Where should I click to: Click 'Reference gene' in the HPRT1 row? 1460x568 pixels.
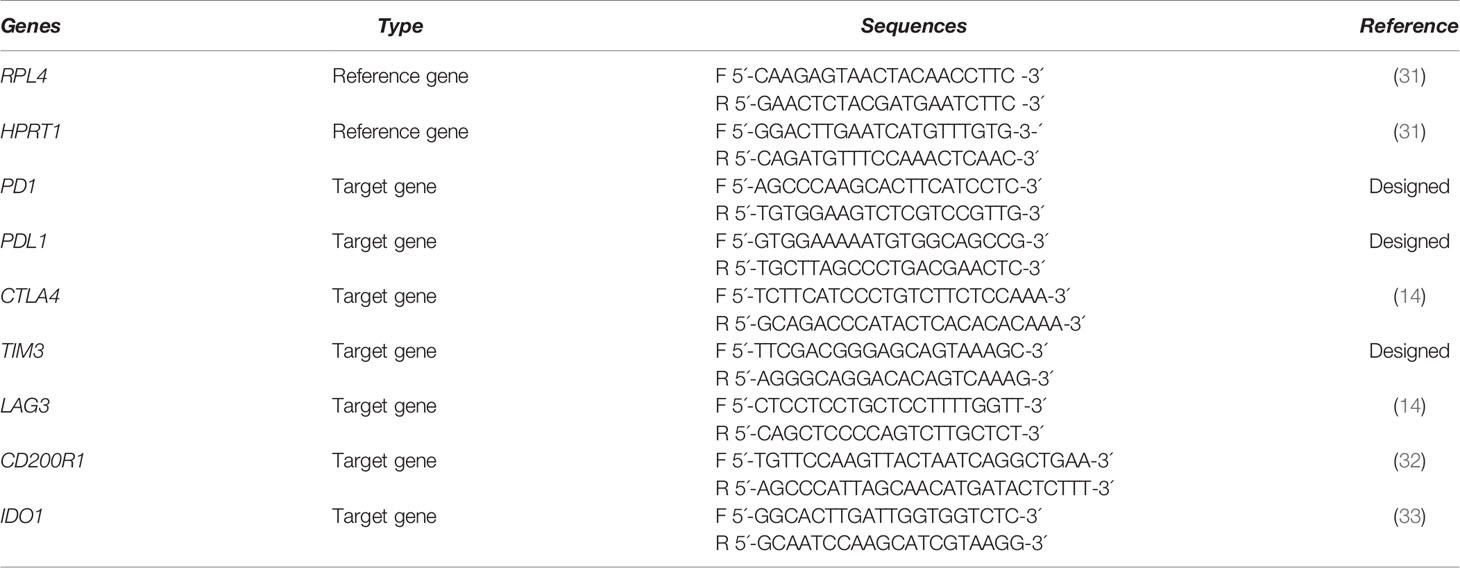point(400,132)
